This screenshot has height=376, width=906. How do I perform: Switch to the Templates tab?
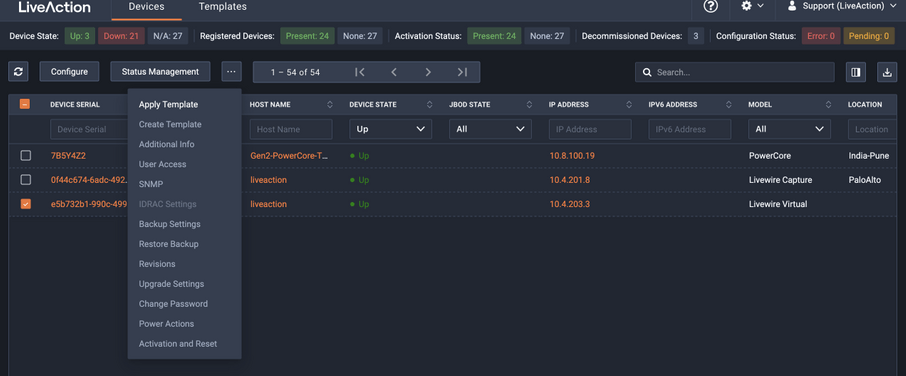pyautogui.click(x=222, y=7)
